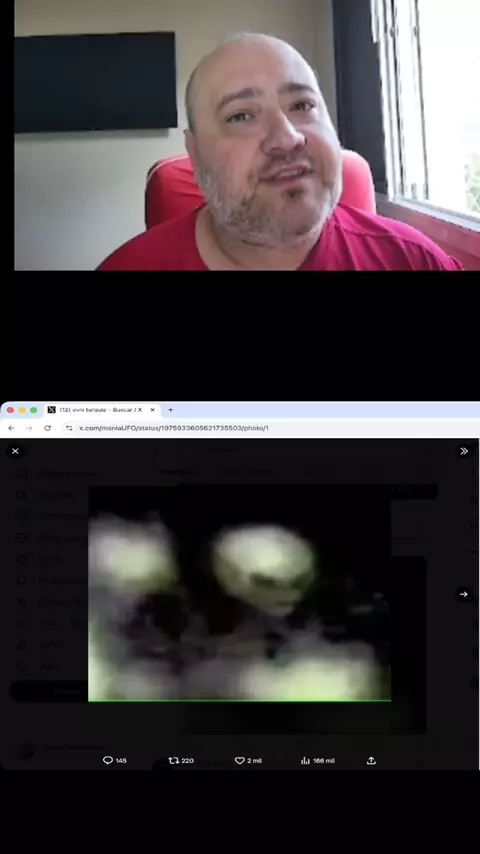Click the browser back arrow
This screenshot has width=480, height=854.
pyautogui.click(x=11, y=428)
